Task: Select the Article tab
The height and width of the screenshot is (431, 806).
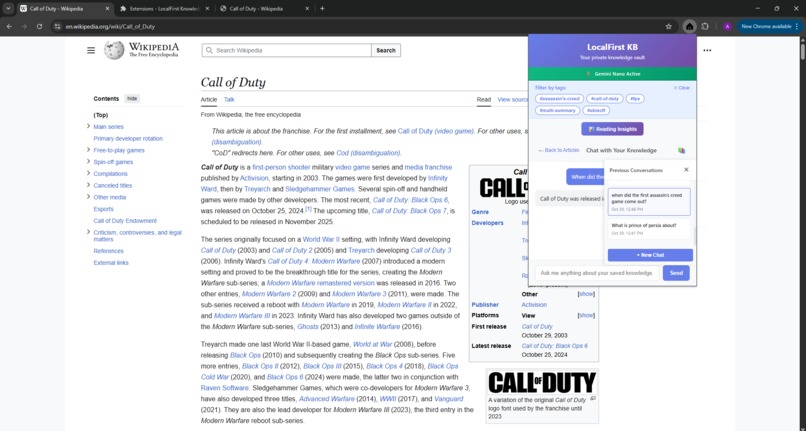Action: pyautogui.click(x=209, y=100)
